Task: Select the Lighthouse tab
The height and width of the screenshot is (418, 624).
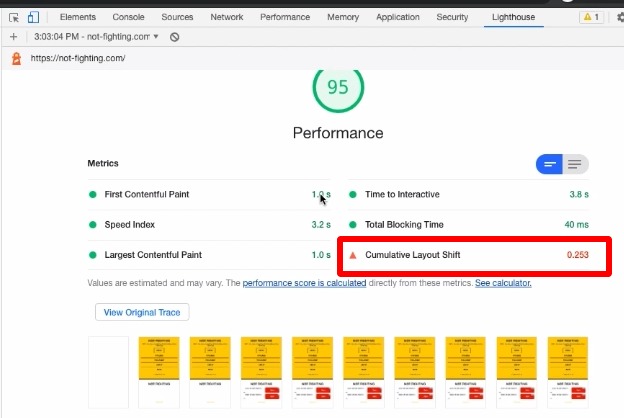Action: (x=513, y=17)
